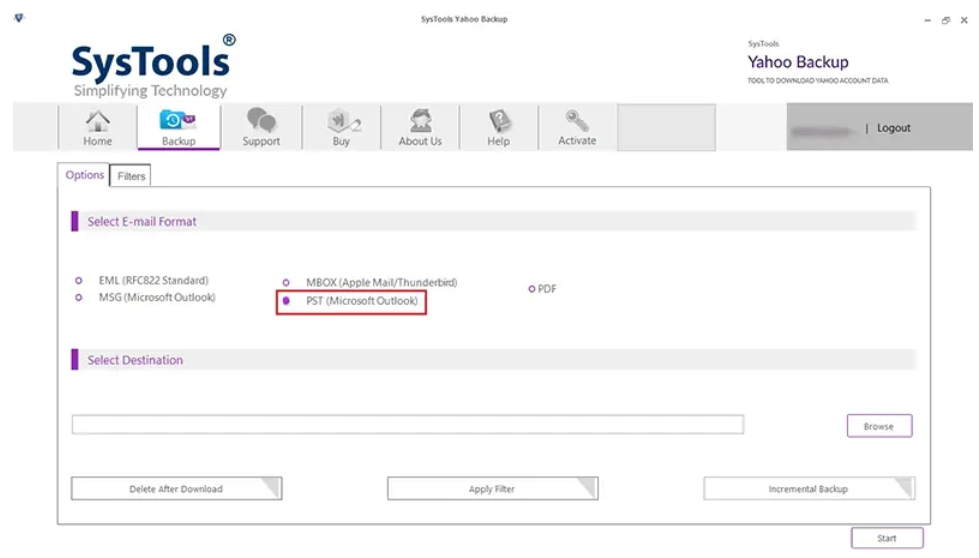Click the Select E-mail Format heading
Screen dimensions: 979x558
tap(142, 222)
